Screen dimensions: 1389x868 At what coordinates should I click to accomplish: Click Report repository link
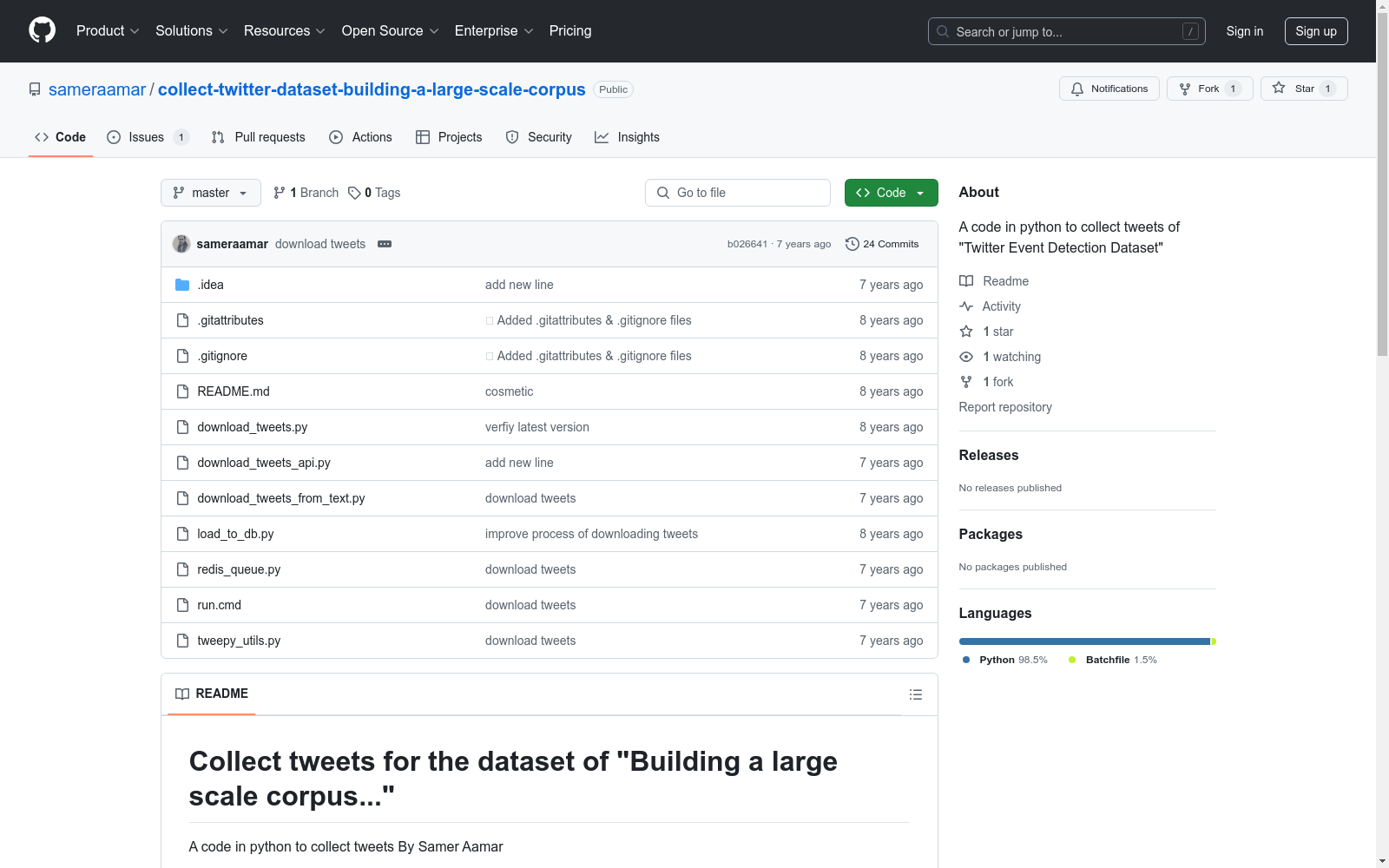[1005, 407]
